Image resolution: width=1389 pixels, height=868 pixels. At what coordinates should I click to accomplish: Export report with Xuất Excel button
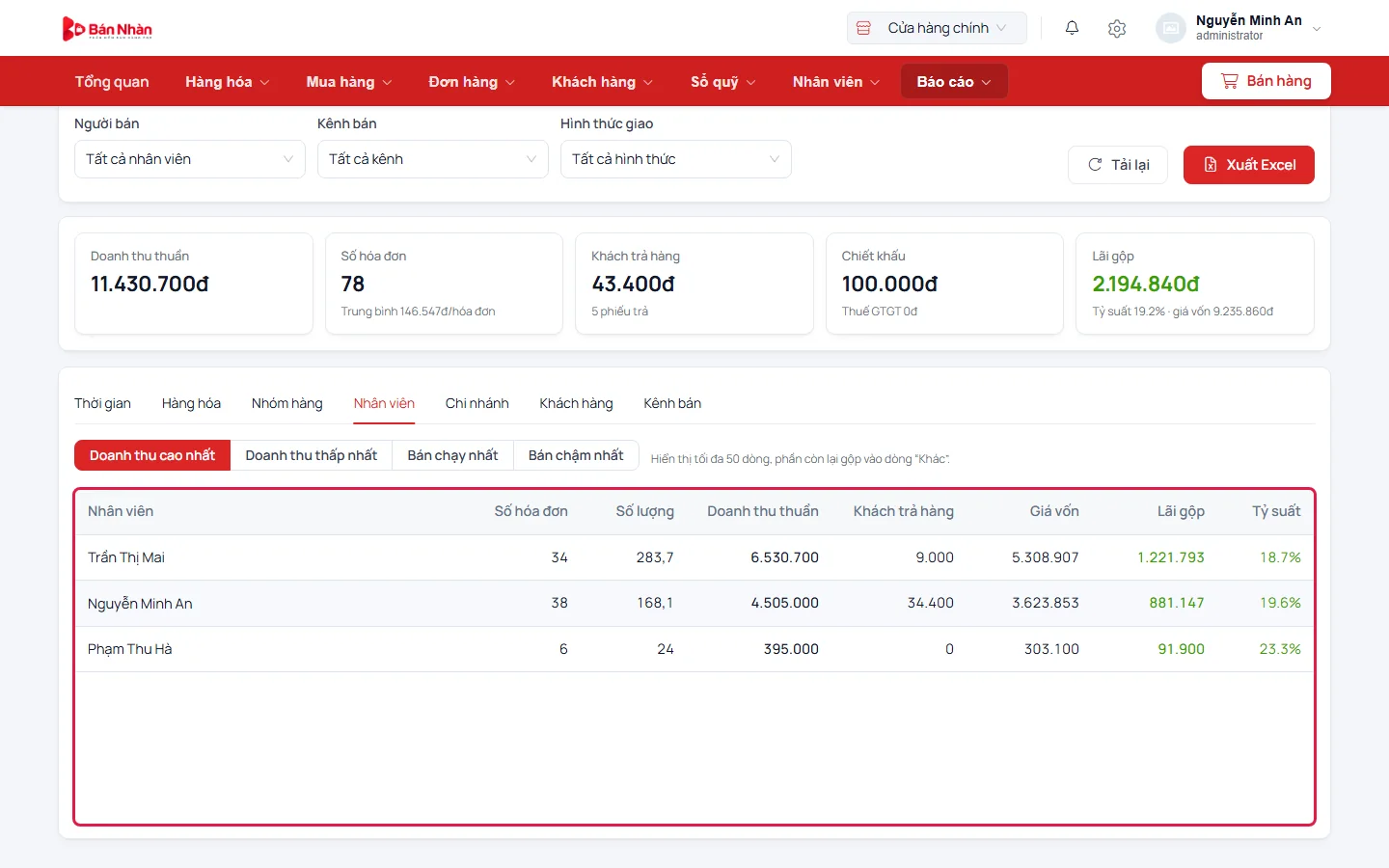pos(1248,165)
